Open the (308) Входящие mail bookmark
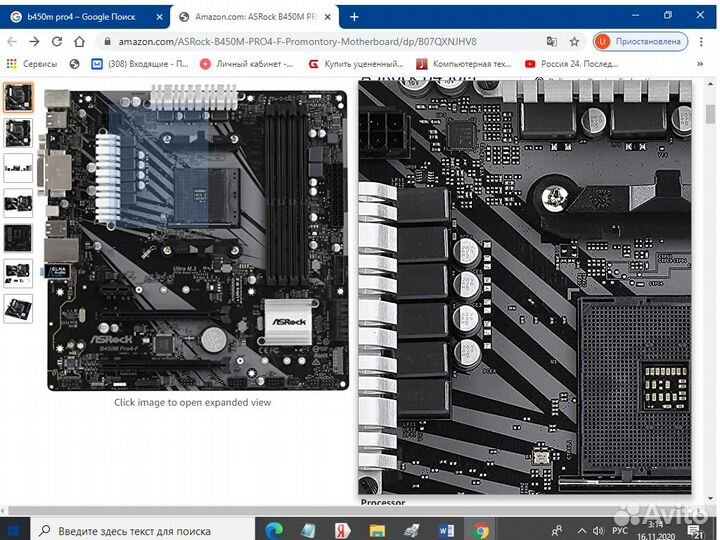 click(140, 64)
